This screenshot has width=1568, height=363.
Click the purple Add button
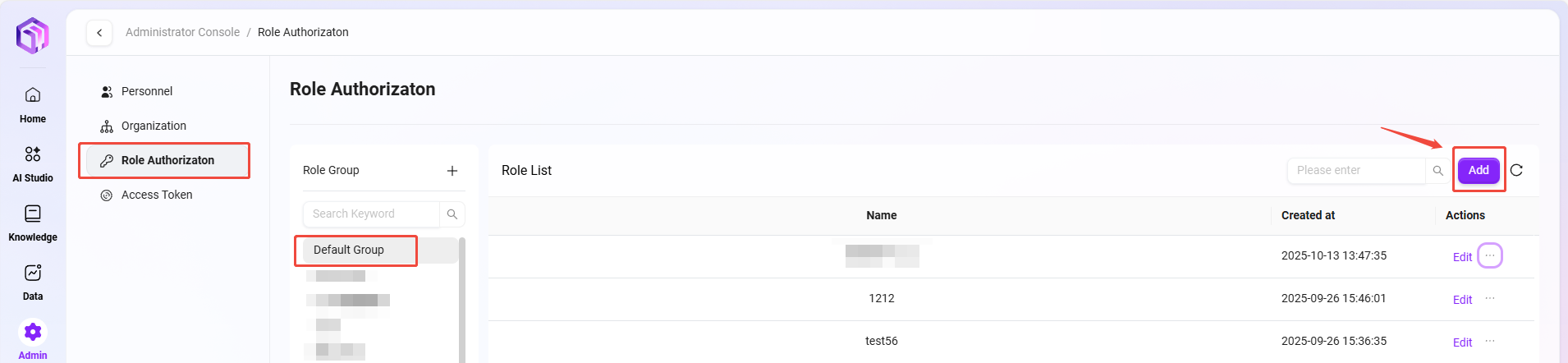point(1479,170)
